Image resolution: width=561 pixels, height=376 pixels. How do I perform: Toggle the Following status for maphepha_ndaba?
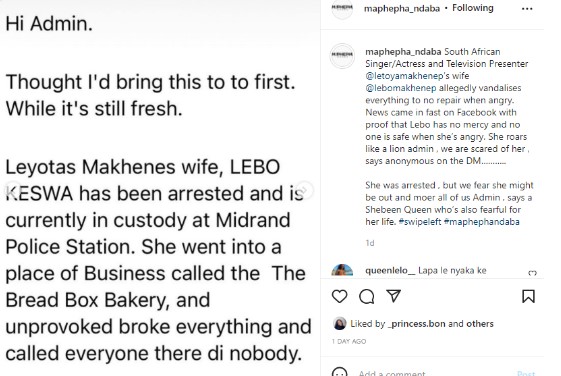[472, 8]
